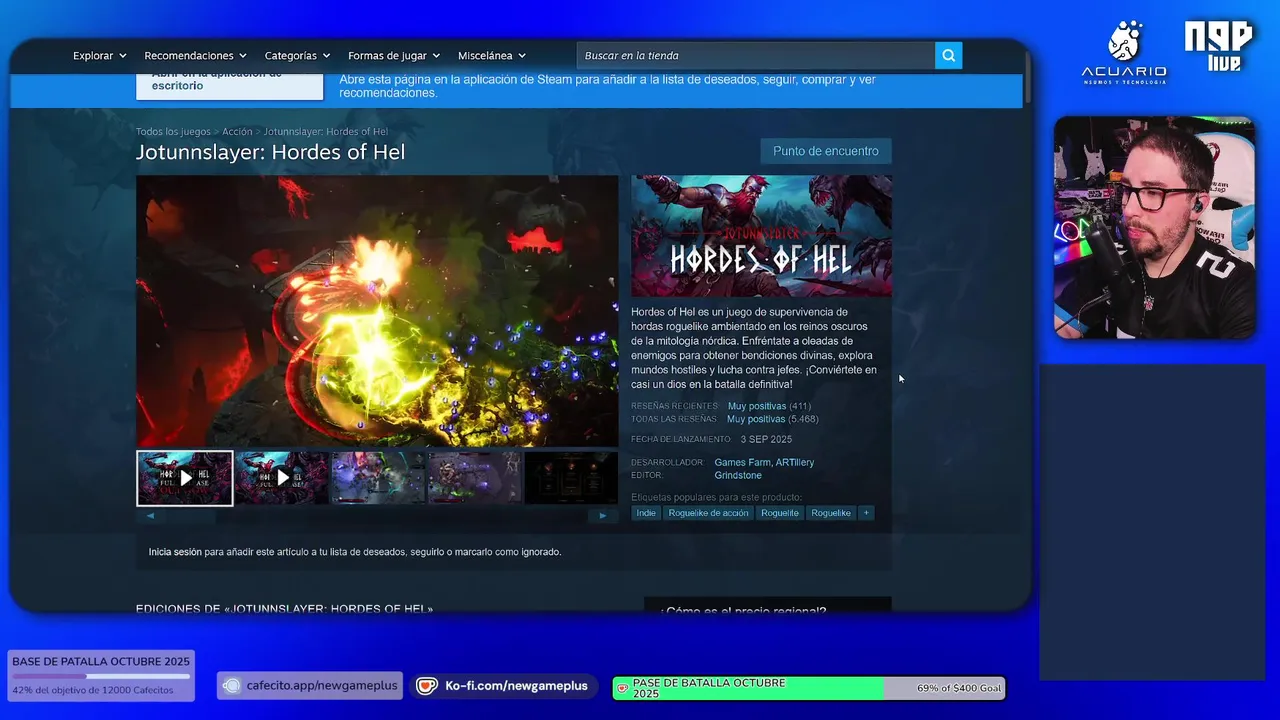Click the release date 3 SEP 2025
This screenshot has height=720, width=1280.
point(766,439)
